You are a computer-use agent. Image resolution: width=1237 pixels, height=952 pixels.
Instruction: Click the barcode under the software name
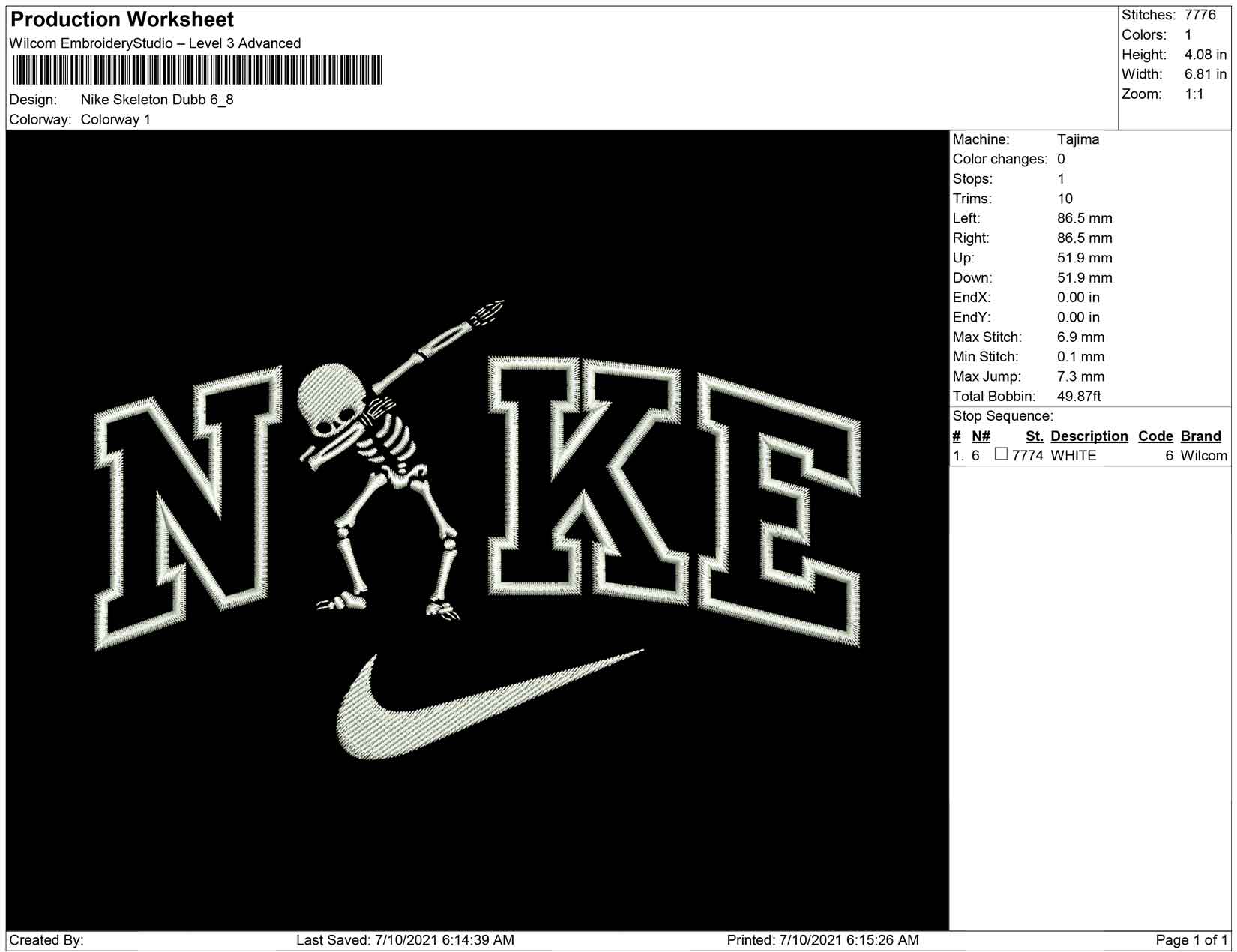(198, 71)
